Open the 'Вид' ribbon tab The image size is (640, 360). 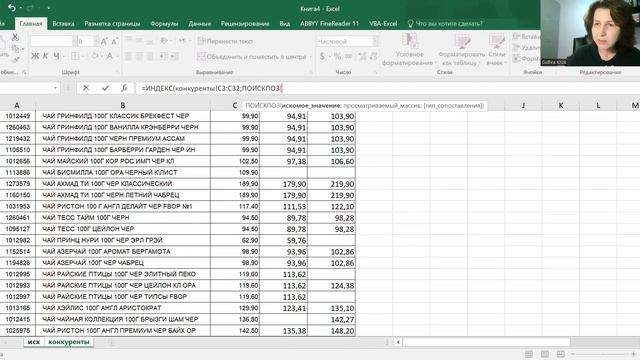(x=285, y=24)
